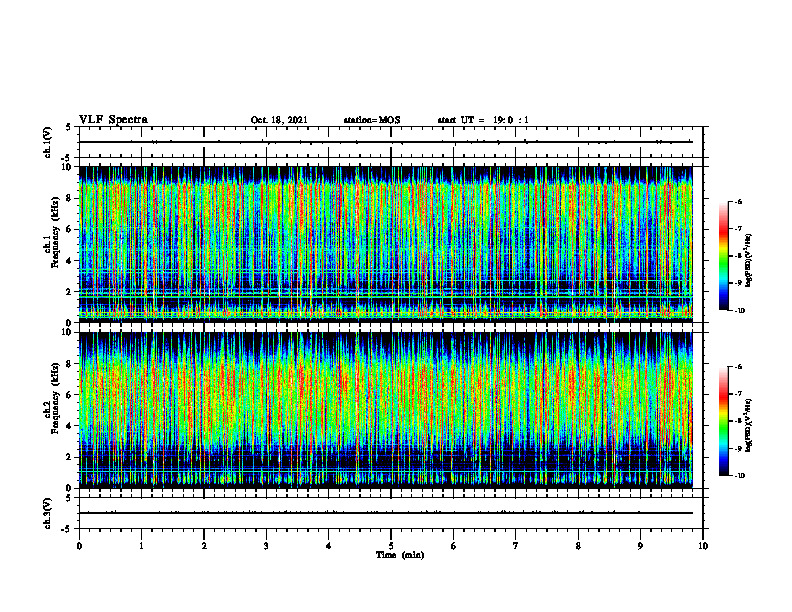Click time axis tick label "0"
This screenshot has height=612, width=792.
(79, 546)
